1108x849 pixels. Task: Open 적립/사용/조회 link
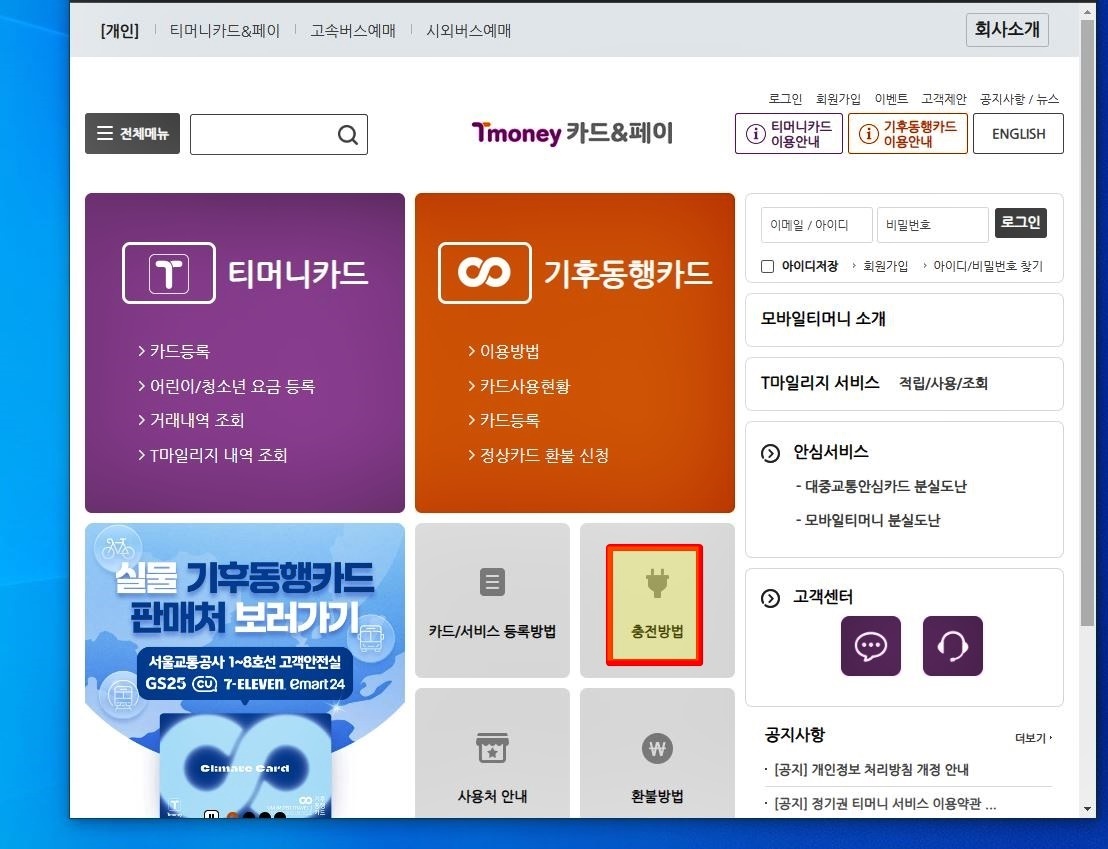coord(943,383)
